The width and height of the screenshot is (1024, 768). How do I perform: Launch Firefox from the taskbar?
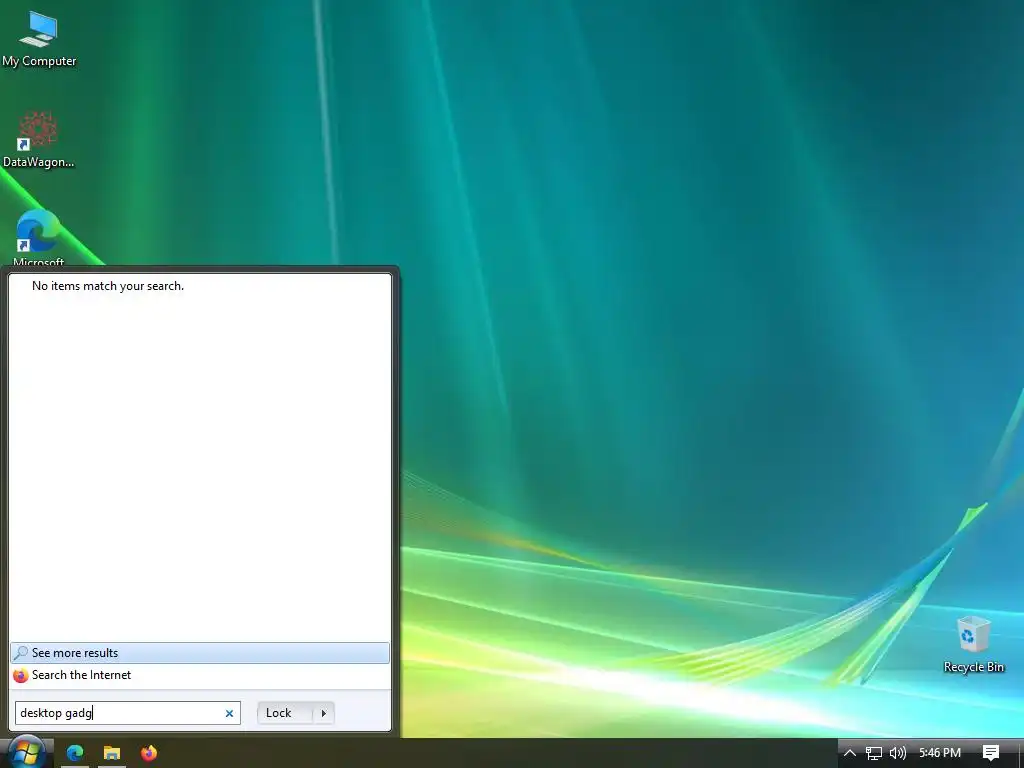click(x=149, y=753)
